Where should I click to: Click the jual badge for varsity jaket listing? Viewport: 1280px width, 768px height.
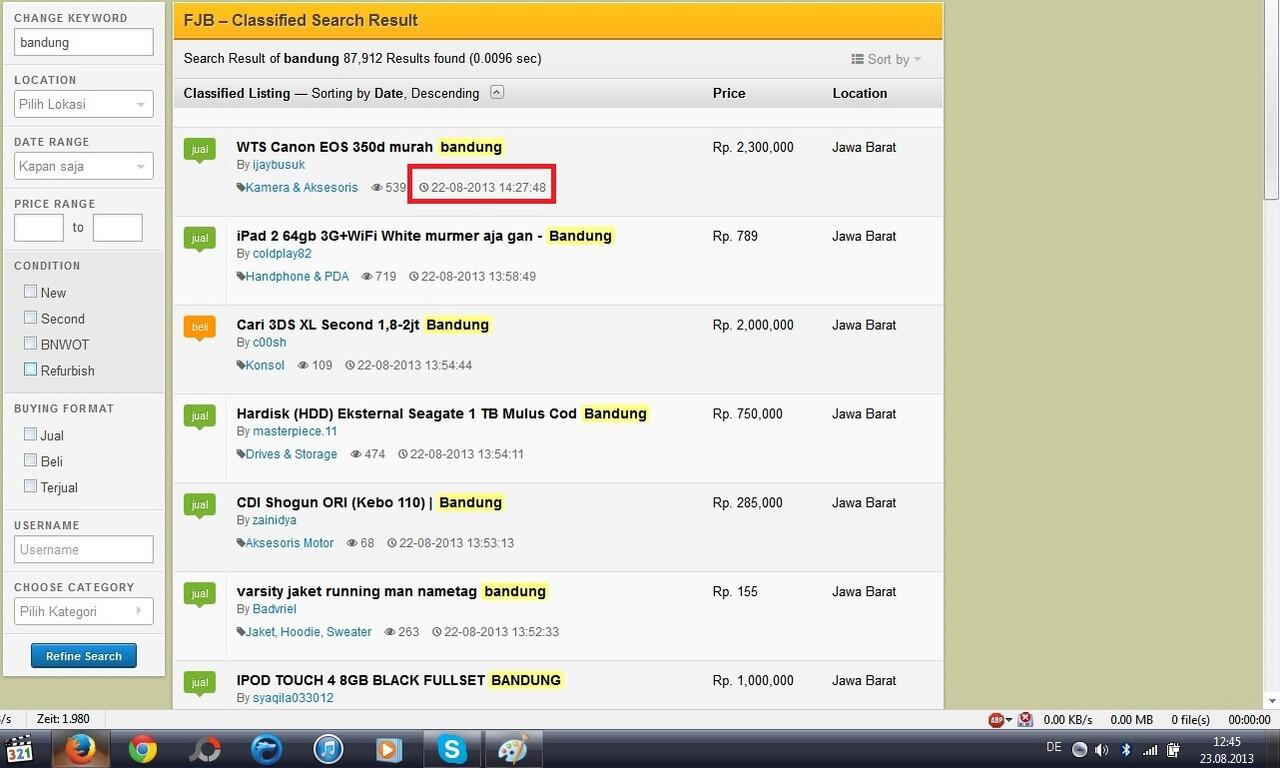point(200,595)
